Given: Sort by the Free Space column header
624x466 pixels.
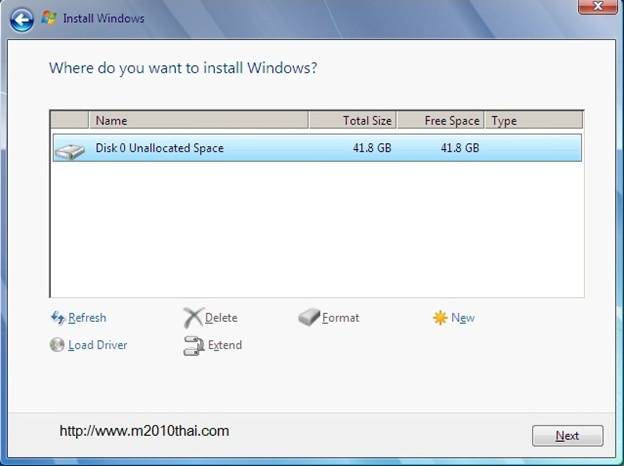Looking at the screenshot, I should [441, 120].
